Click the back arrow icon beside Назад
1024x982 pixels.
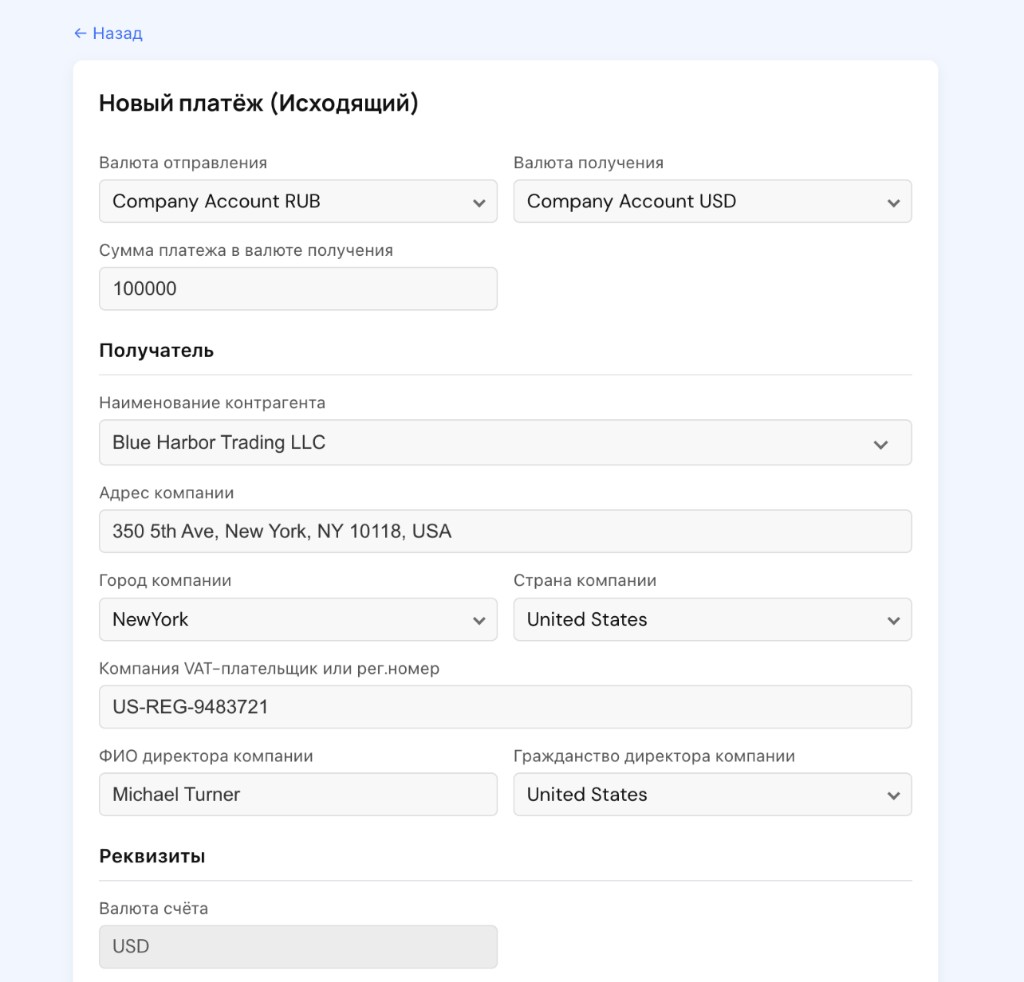coord(80,34)
